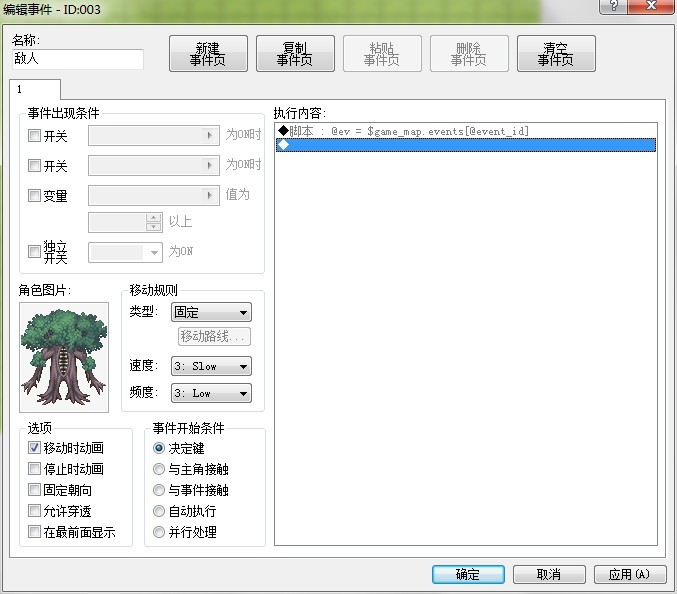Click 清空事件页 button
The height and width of the screenshot is (594, 677).
coord(556,54)
